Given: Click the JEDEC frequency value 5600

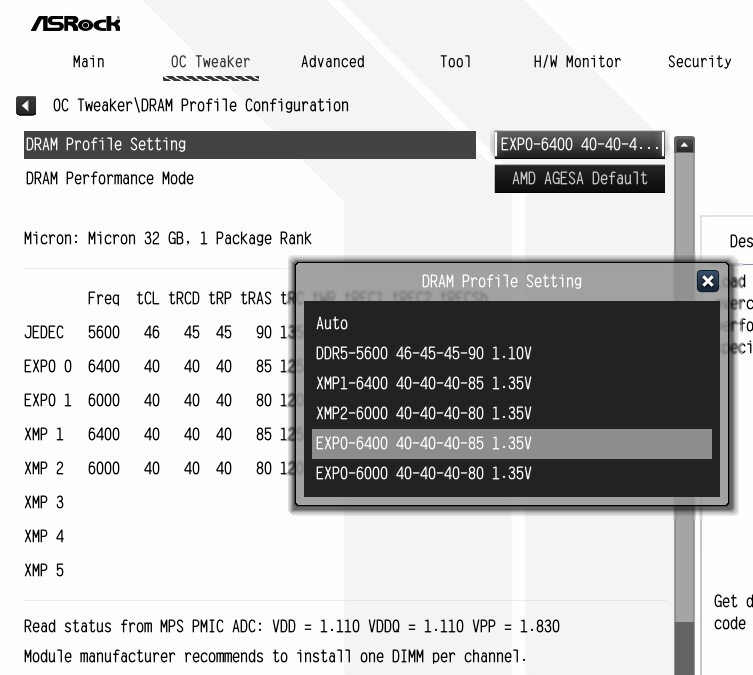Looking at the screenshot, I should 104,332.
